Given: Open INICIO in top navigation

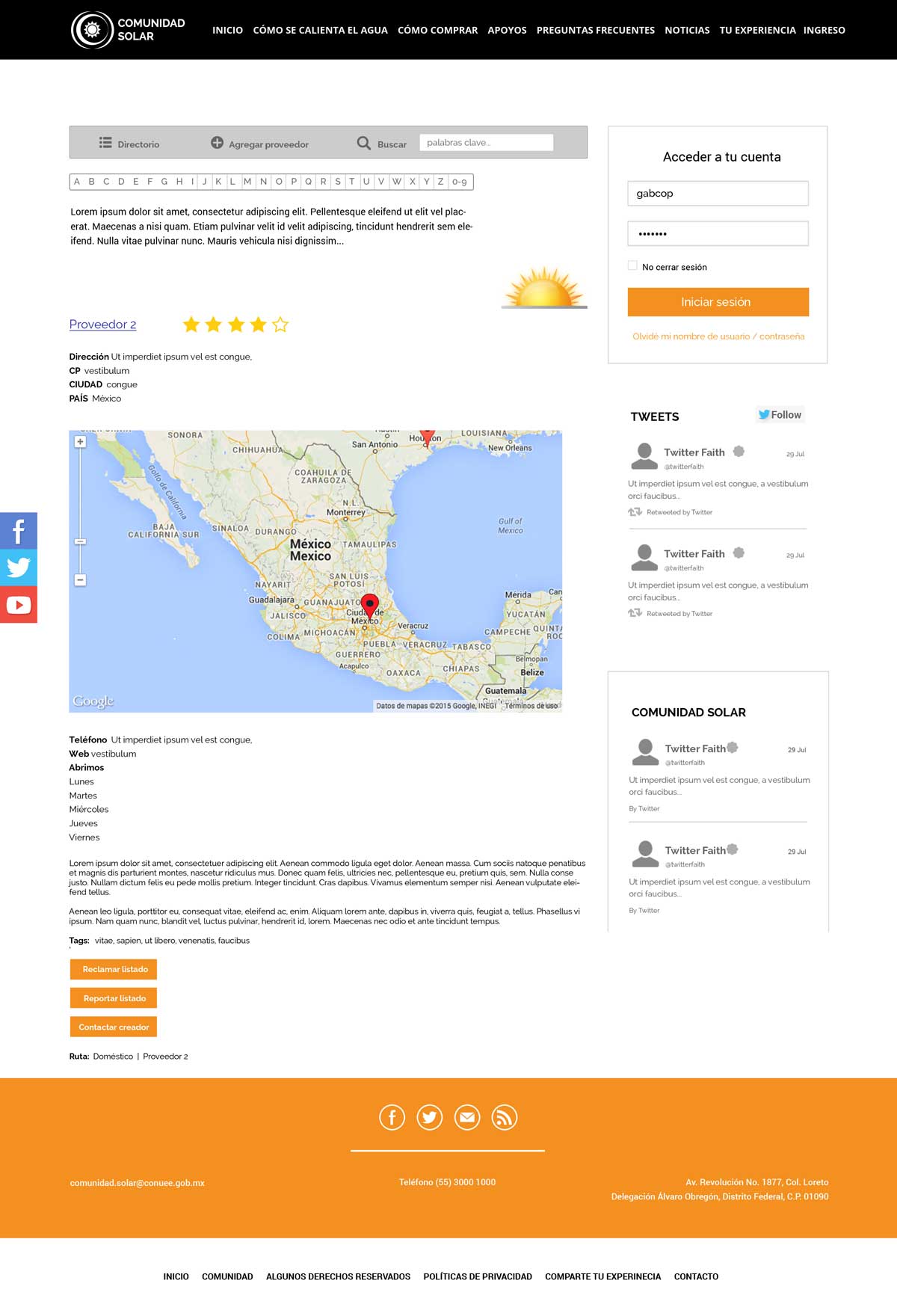Looking at the screenshot, I should pos(227,31).
